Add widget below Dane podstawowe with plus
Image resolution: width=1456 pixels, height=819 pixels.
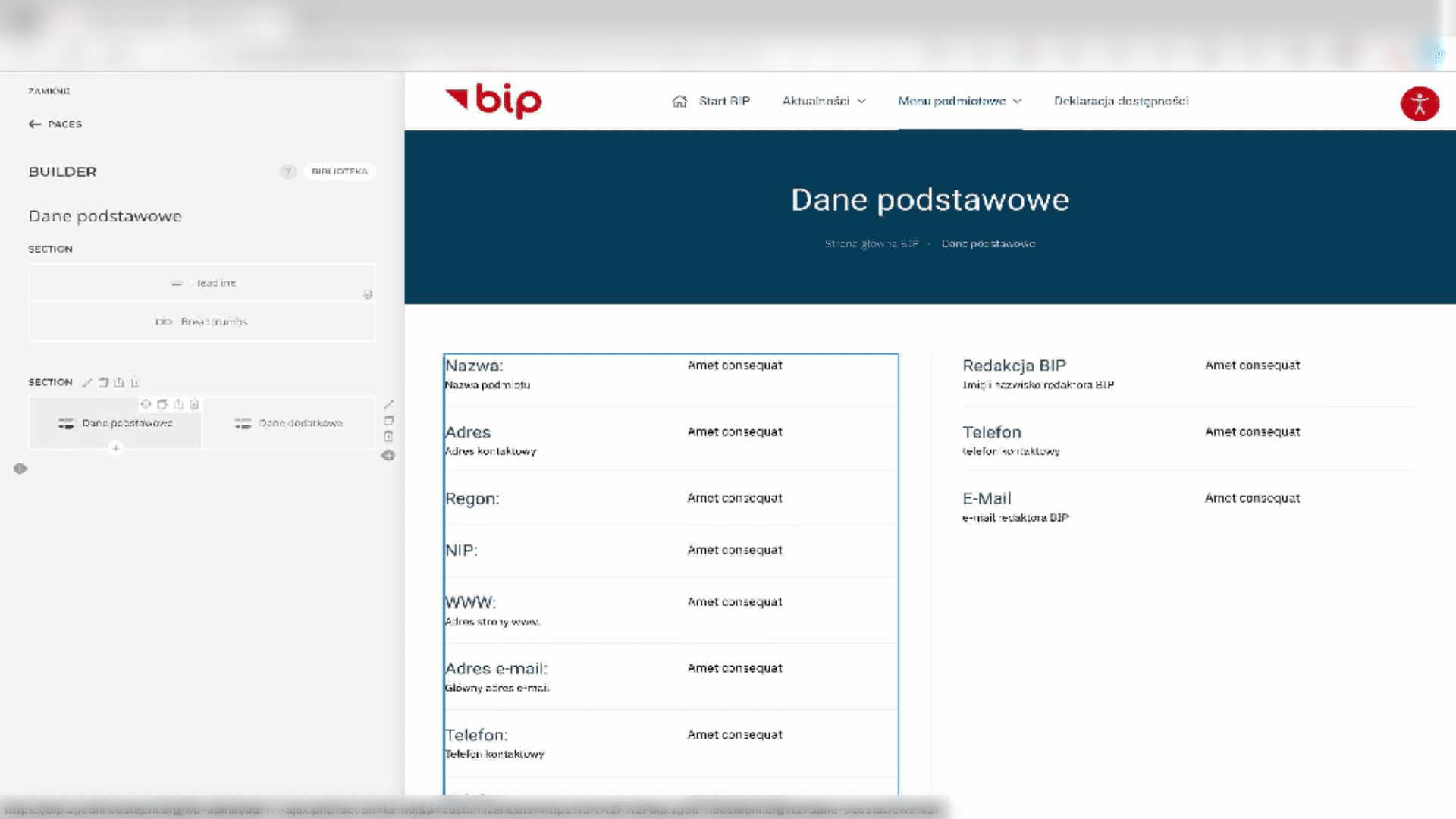click(x=115, y=449)
